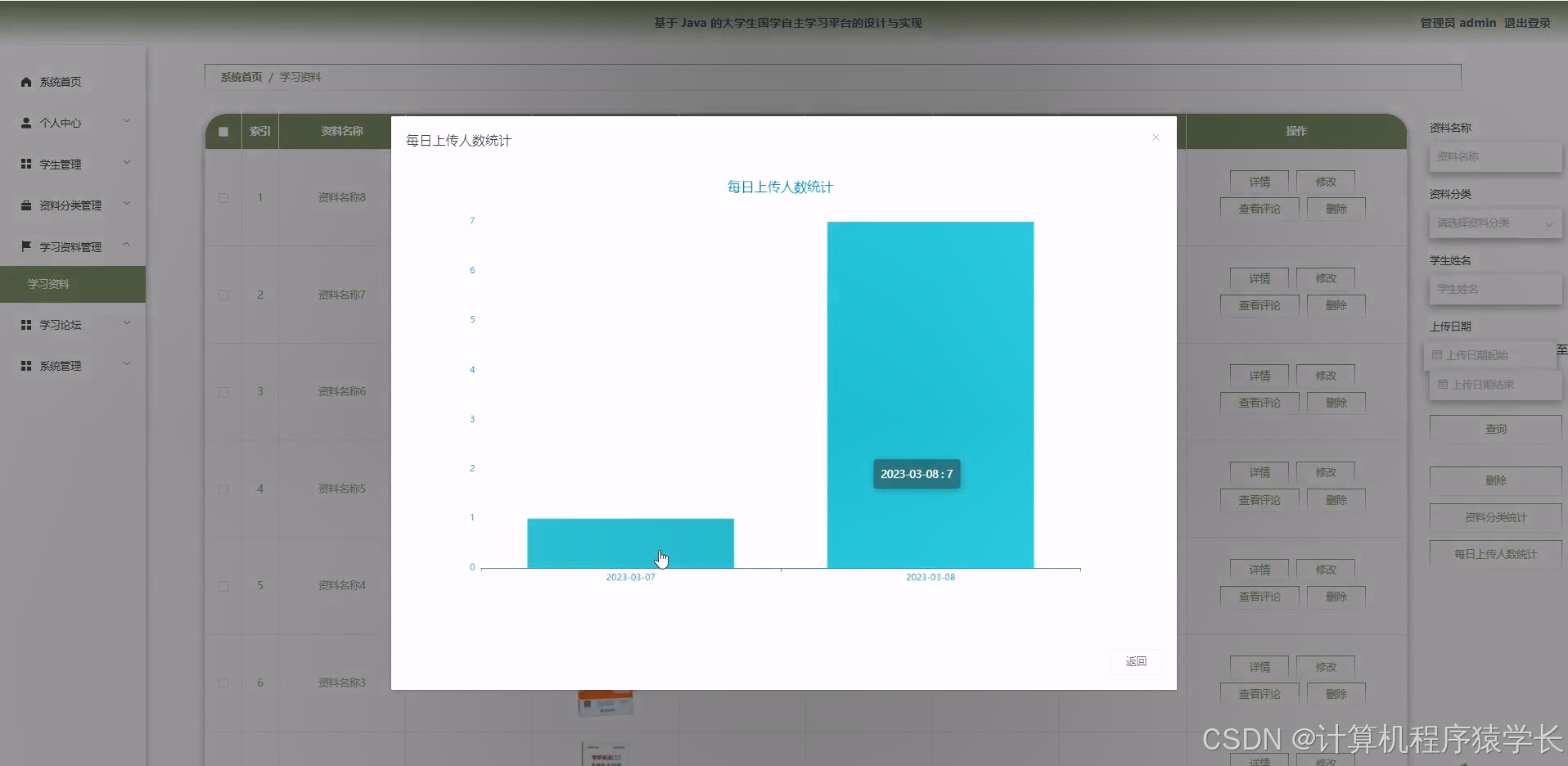Check the checkbox for row 资料名称6
The image size is (1568, 766).
click(223, 392)
